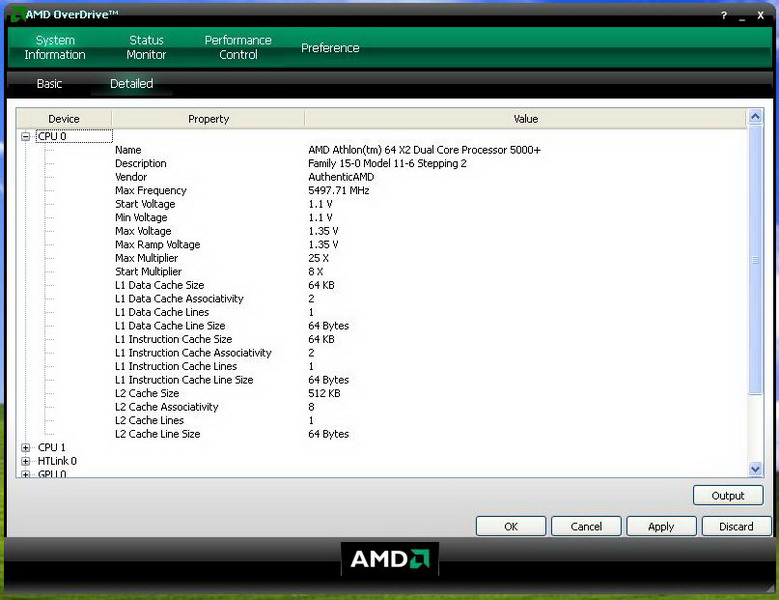The width and height of the screenshot is (779, 600).
Task: Select the L2 Cache Lines property
Action: (x=149, y=420)
